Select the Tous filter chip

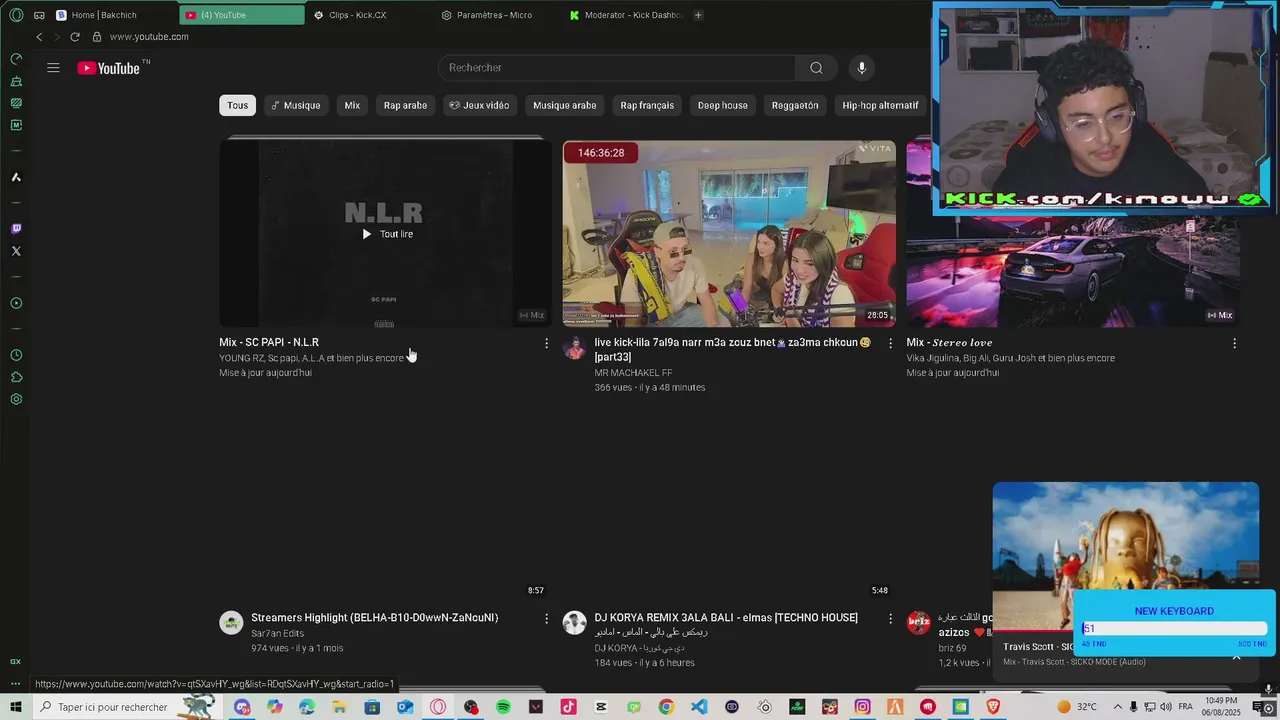click(x=237, y=105)
